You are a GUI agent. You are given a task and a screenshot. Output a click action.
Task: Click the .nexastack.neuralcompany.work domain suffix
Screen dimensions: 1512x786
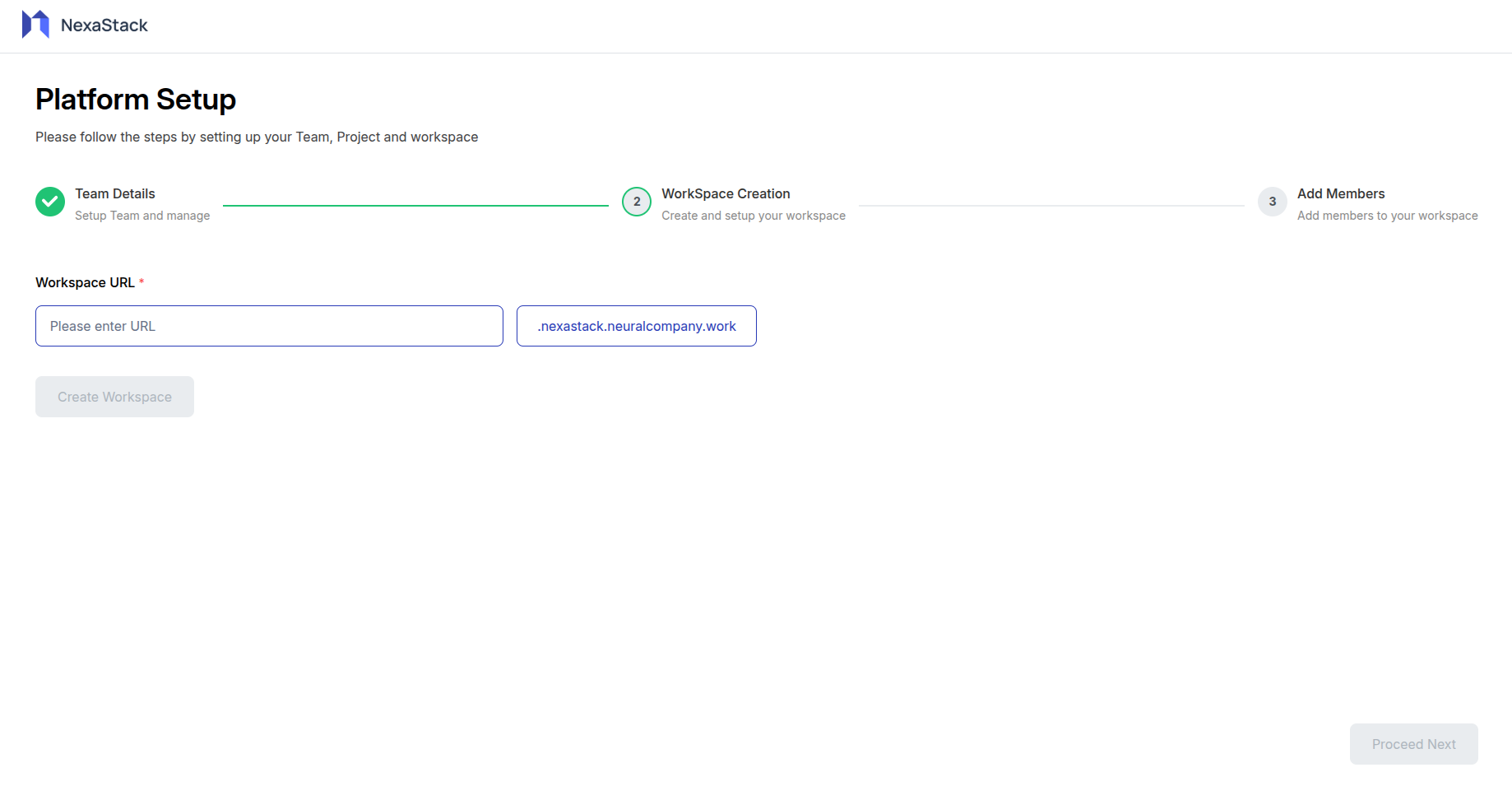pos(636,326)
